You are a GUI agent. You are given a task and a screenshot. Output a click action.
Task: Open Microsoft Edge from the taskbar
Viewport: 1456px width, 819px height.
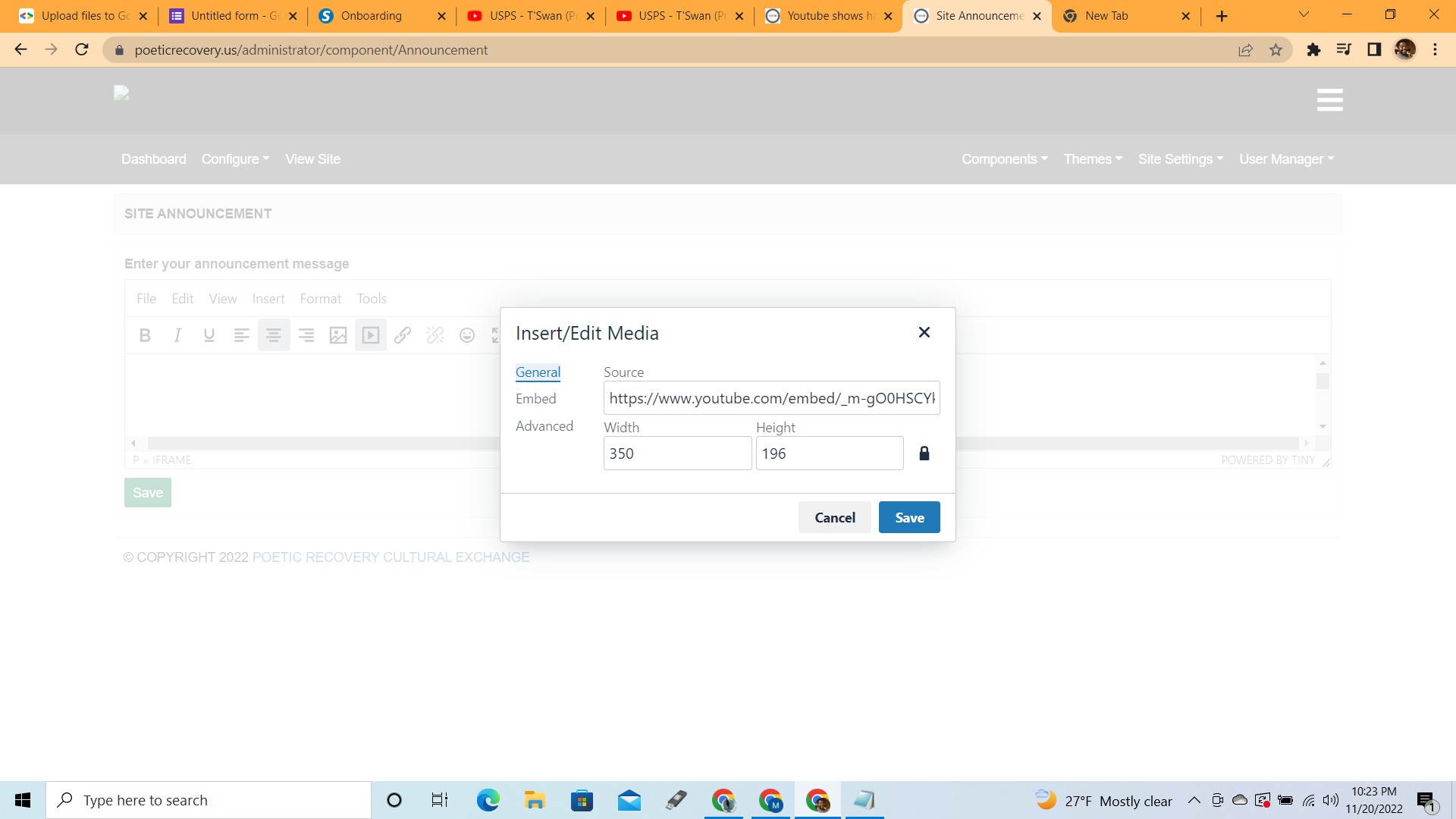pos(488,800)
